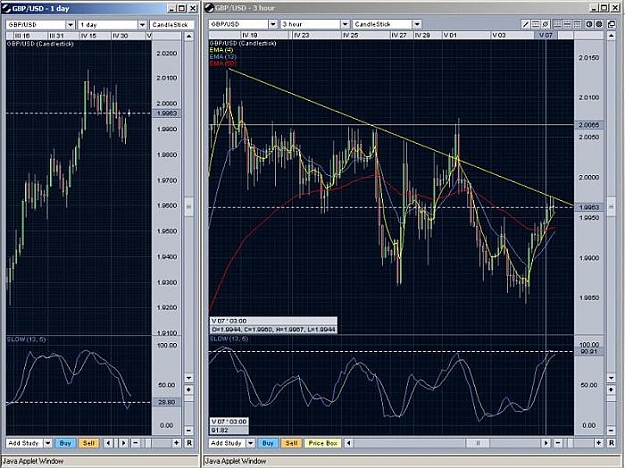Reset 3 hour chart with R button
The width and height of the screenshot is (625, 469).
[x=611, y=443]
